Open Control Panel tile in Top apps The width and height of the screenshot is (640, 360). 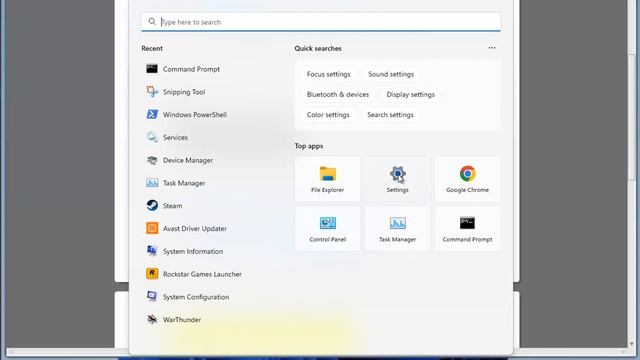(x=327, y=228)
